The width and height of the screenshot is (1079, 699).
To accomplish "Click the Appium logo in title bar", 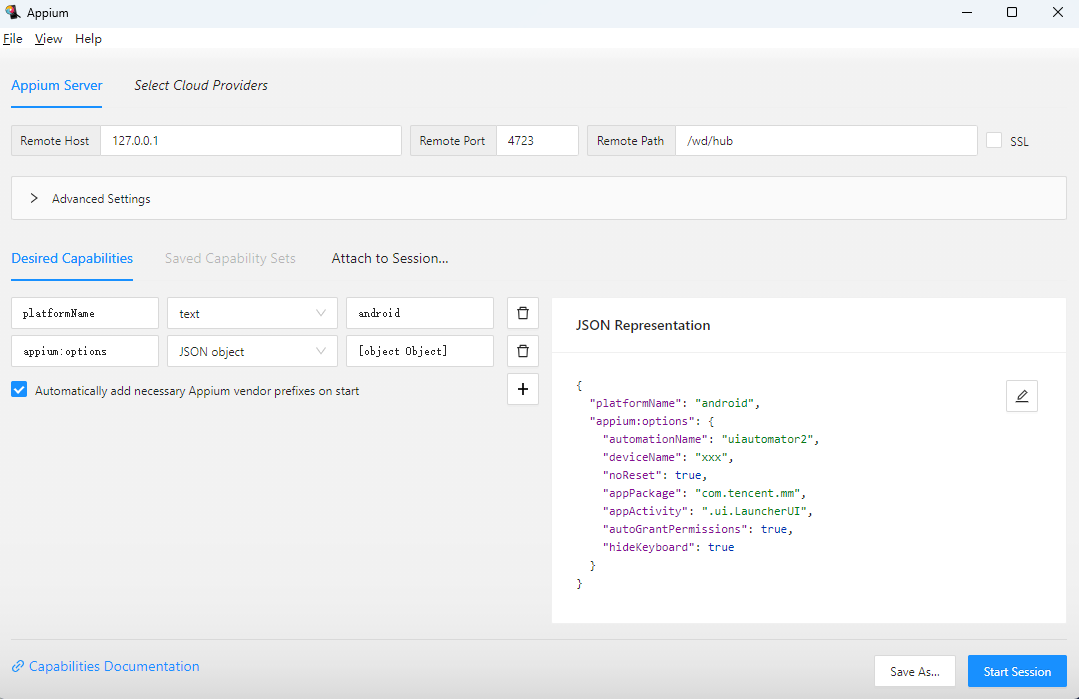I will [x=12, y=12].
